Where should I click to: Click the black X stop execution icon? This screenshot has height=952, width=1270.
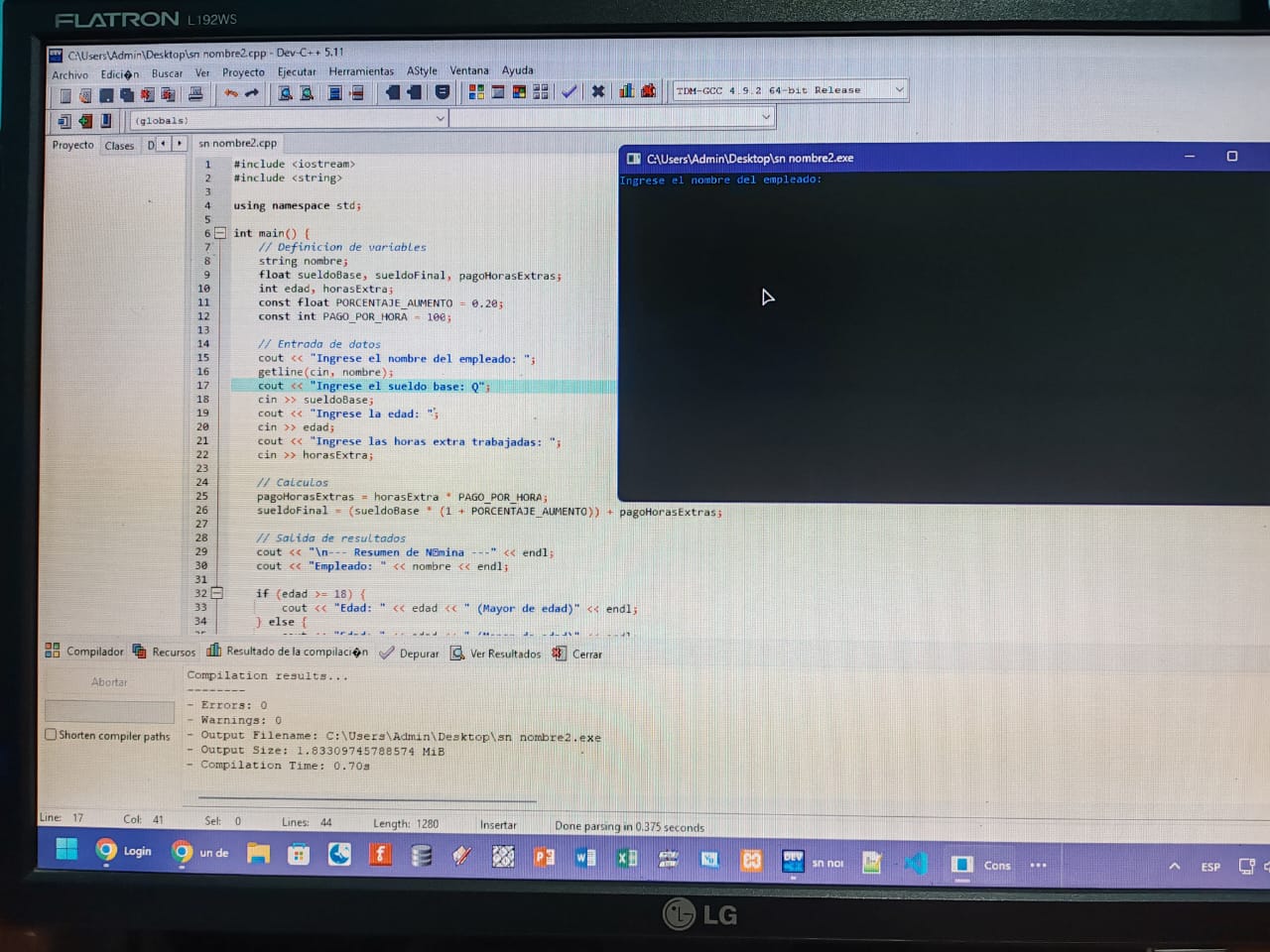(597, 91)
